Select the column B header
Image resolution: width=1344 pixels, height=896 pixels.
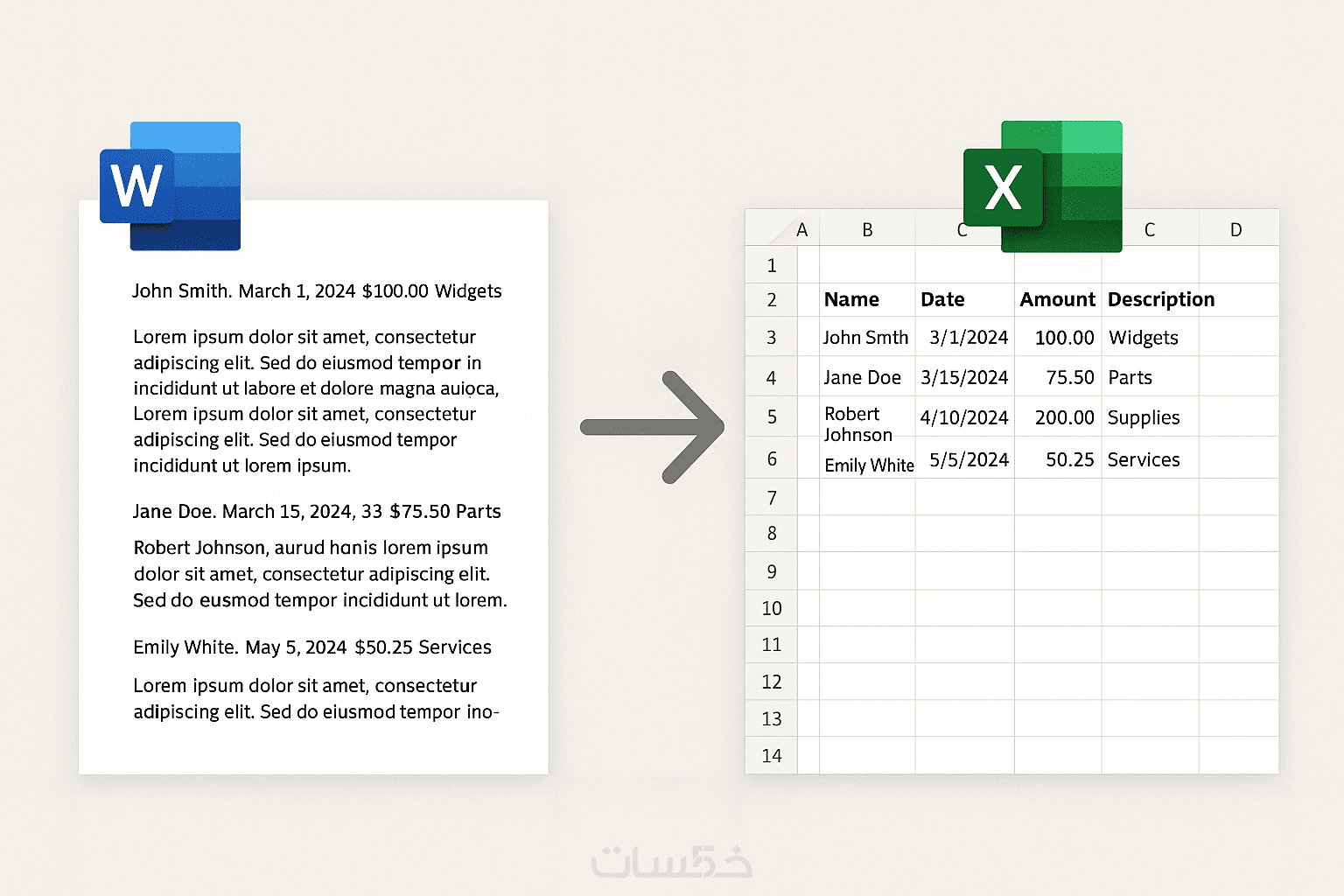point(867,229)
